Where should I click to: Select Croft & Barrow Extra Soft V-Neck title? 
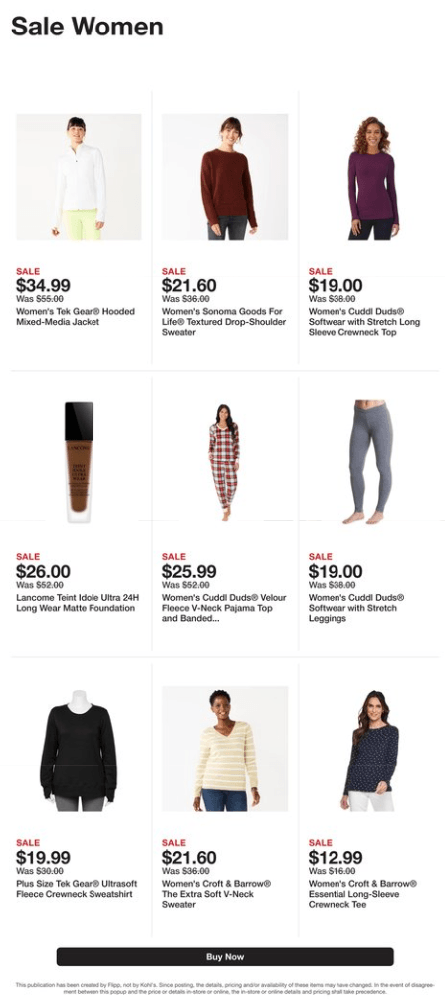coord(217,894)
